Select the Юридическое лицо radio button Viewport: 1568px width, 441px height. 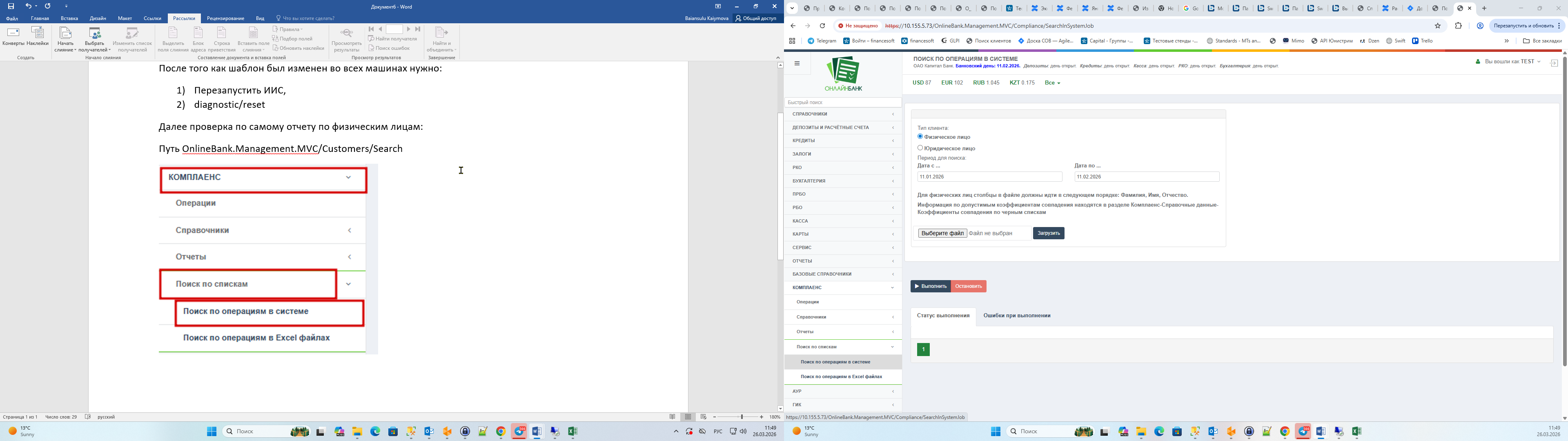pos(920,147)
